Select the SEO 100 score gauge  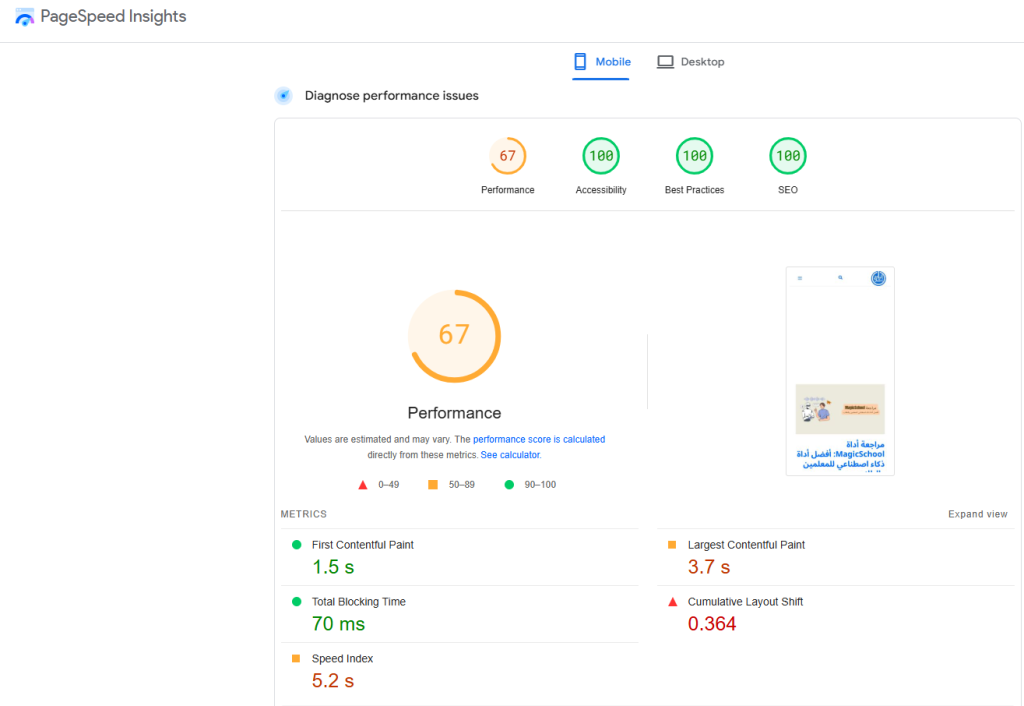click(788, 156)
